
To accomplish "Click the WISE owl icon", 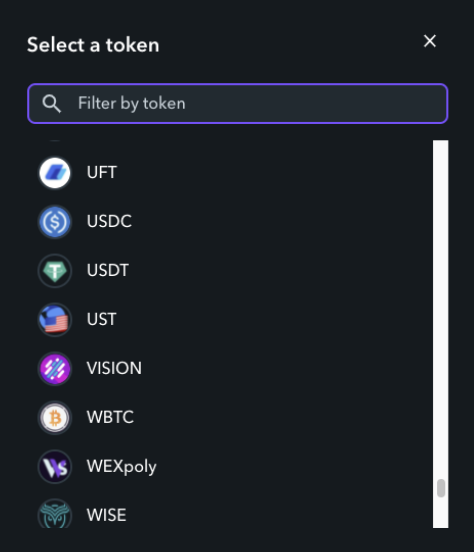I will coord(55,514).
